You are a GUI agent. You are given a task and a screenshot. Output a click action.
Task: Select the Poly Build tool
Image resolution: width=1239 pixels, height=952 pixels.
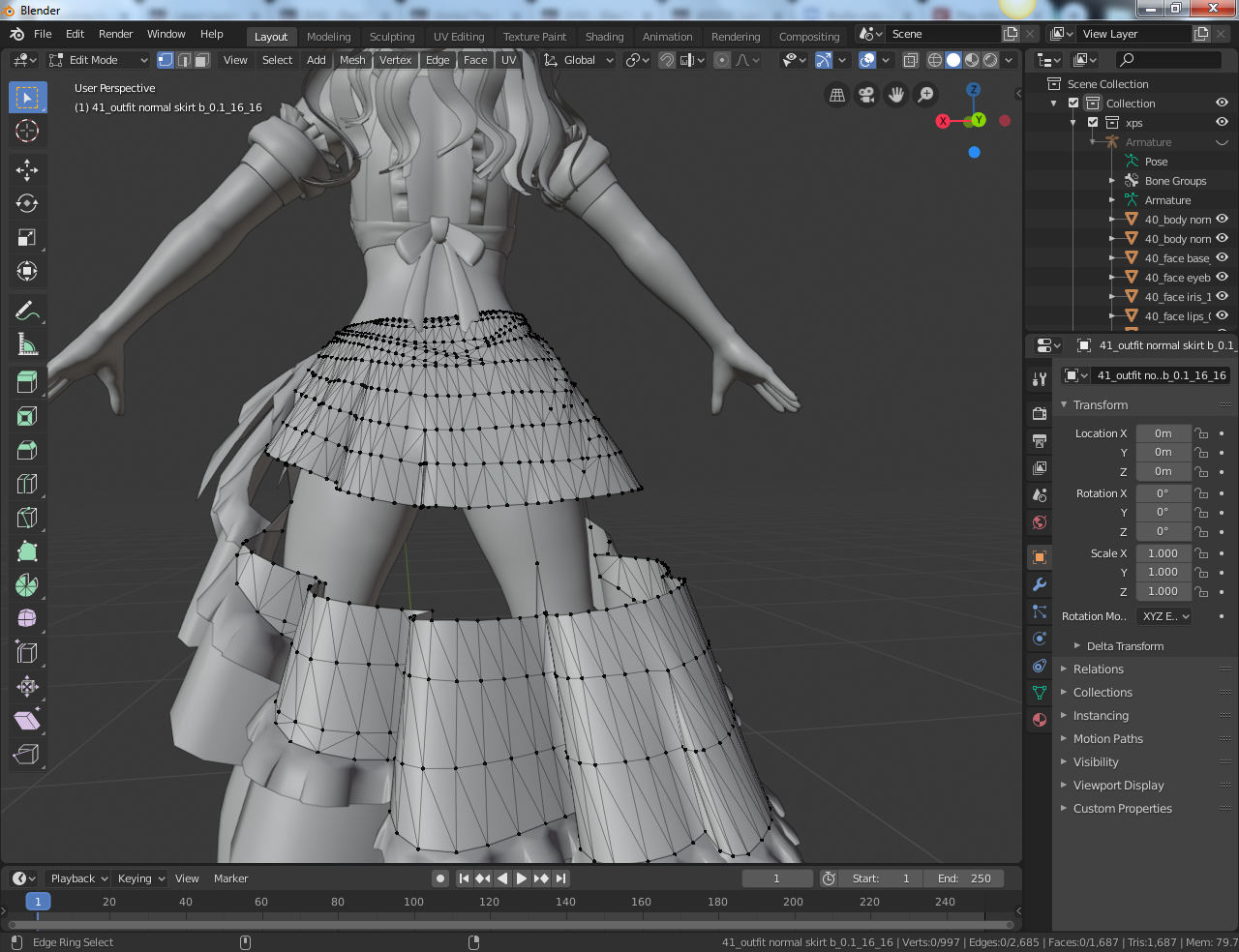point(27,552)
